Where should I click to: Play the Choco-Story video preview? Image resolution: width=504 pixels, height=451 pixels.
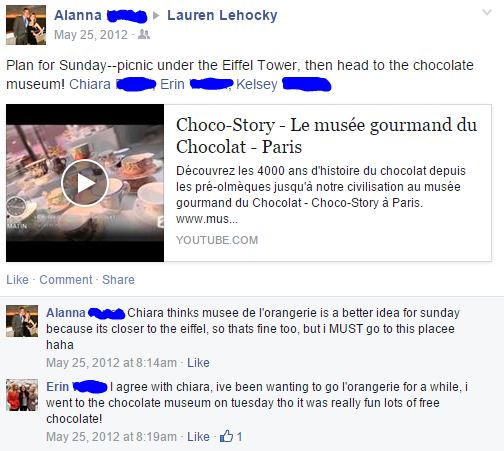85,183
